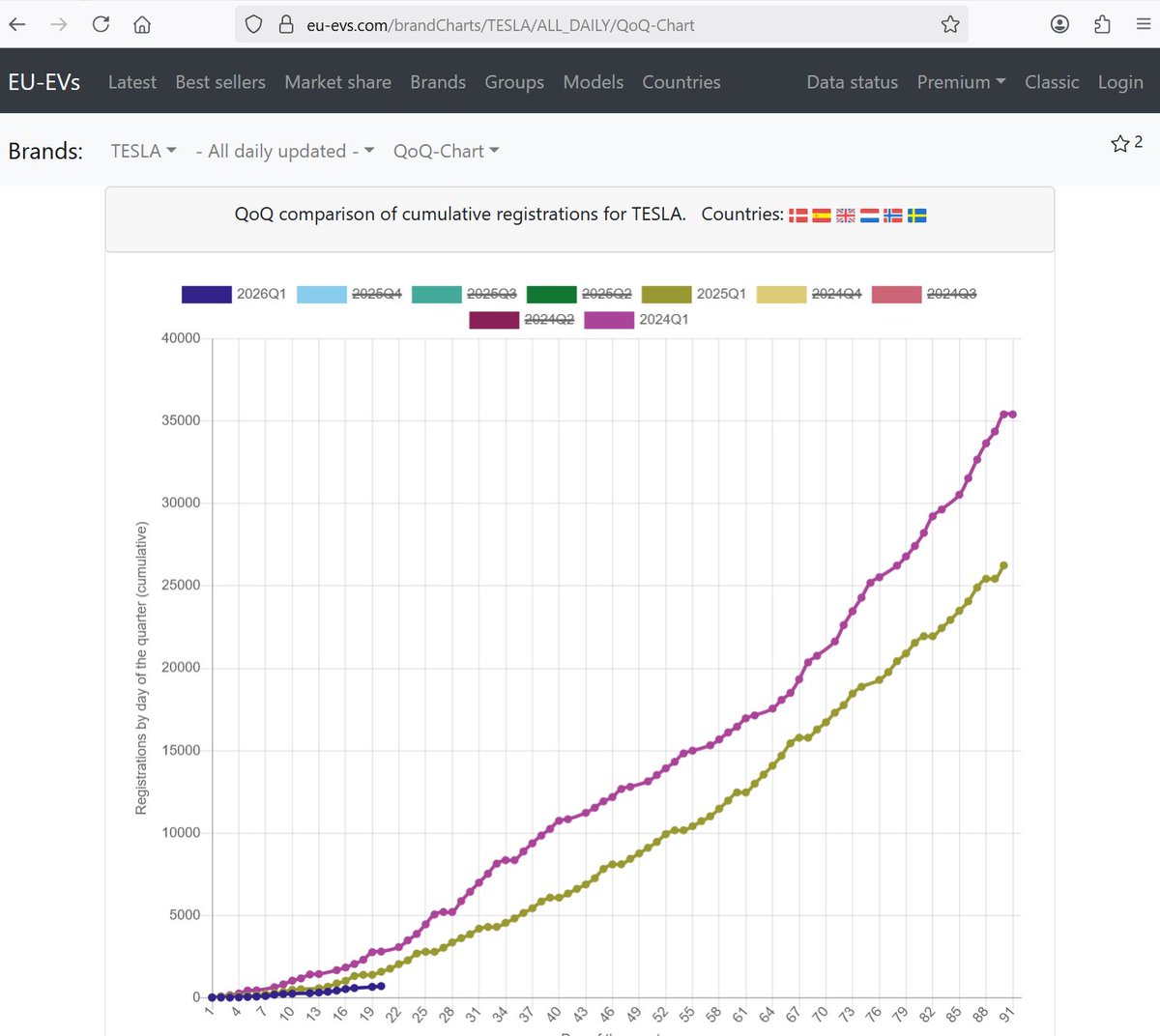Open the browser home page icon
This screenshot has height=1036, width=1160.
click(142, 24)
